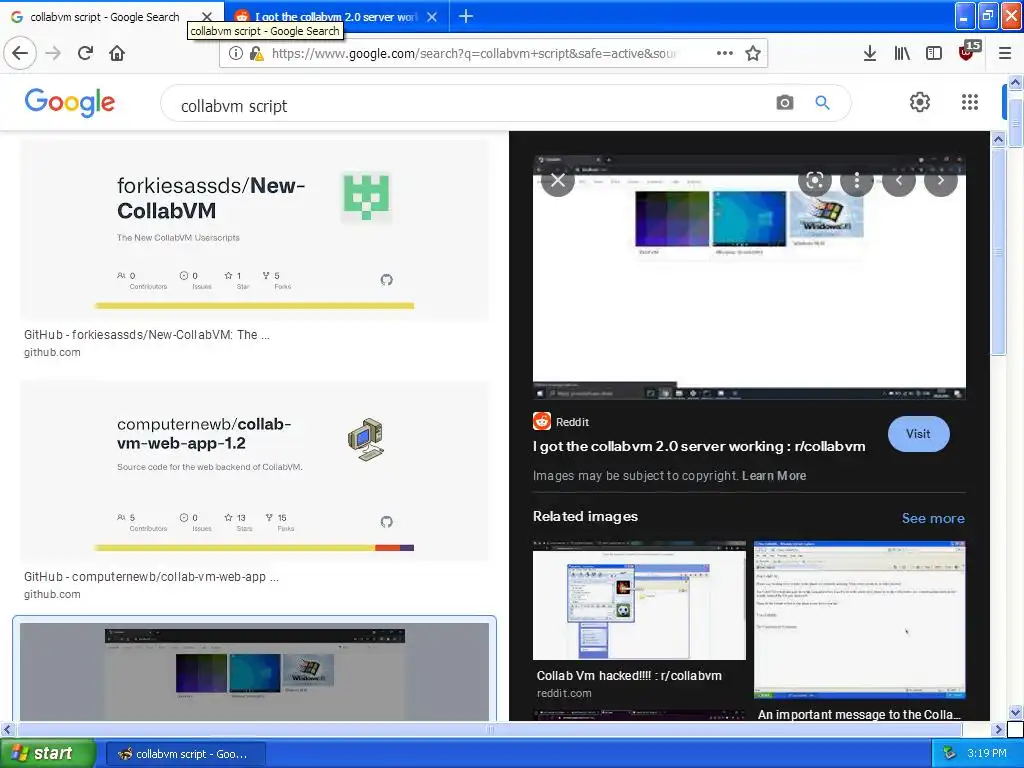This screenshot has width=1024, height=768.
Task: Open GitHub computernewb/collab-vm-web-app result link
Action: (x=152, y=577)
